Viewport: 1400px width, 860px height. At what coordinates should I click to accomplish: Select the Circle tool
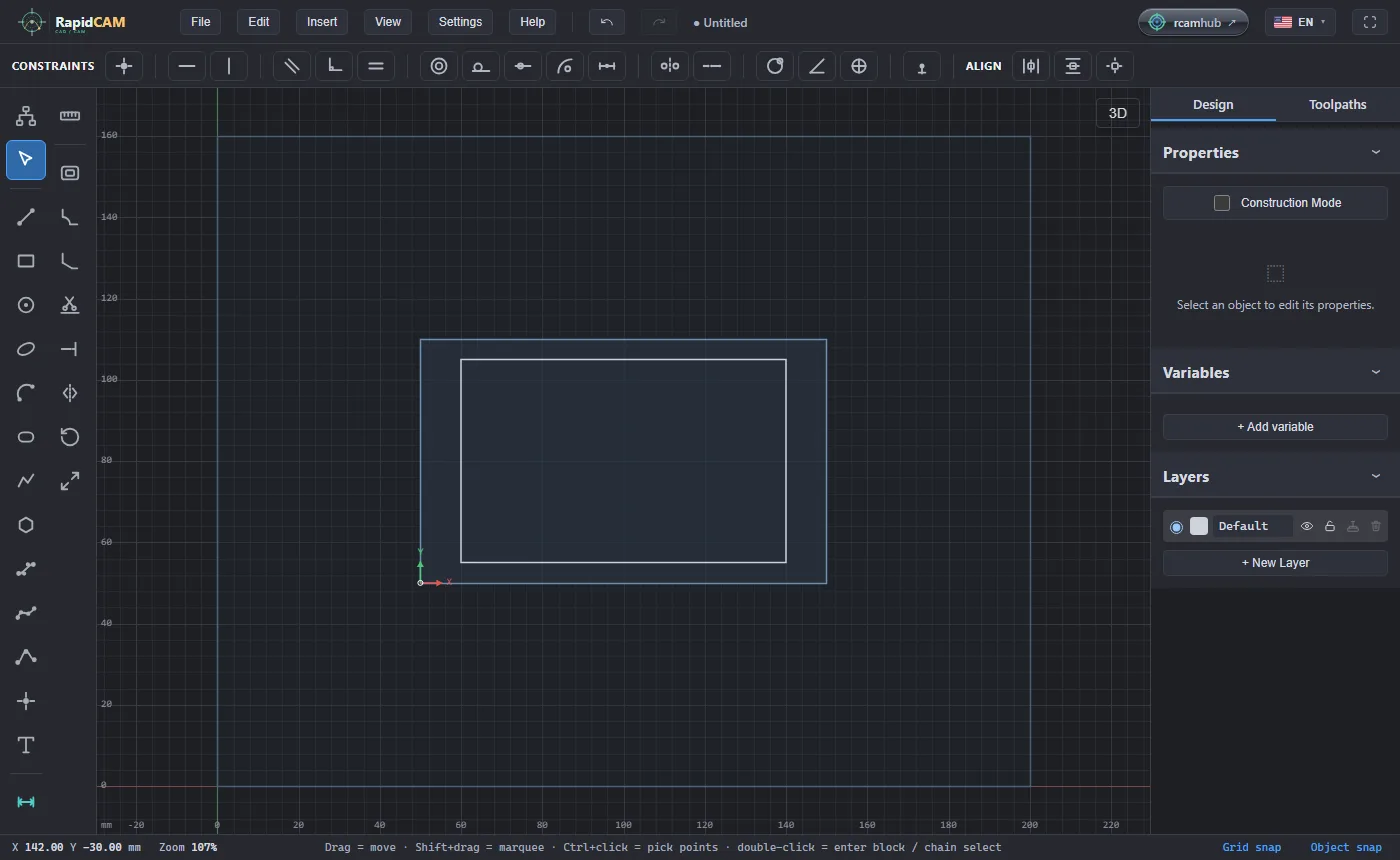[x=26, y=305]
